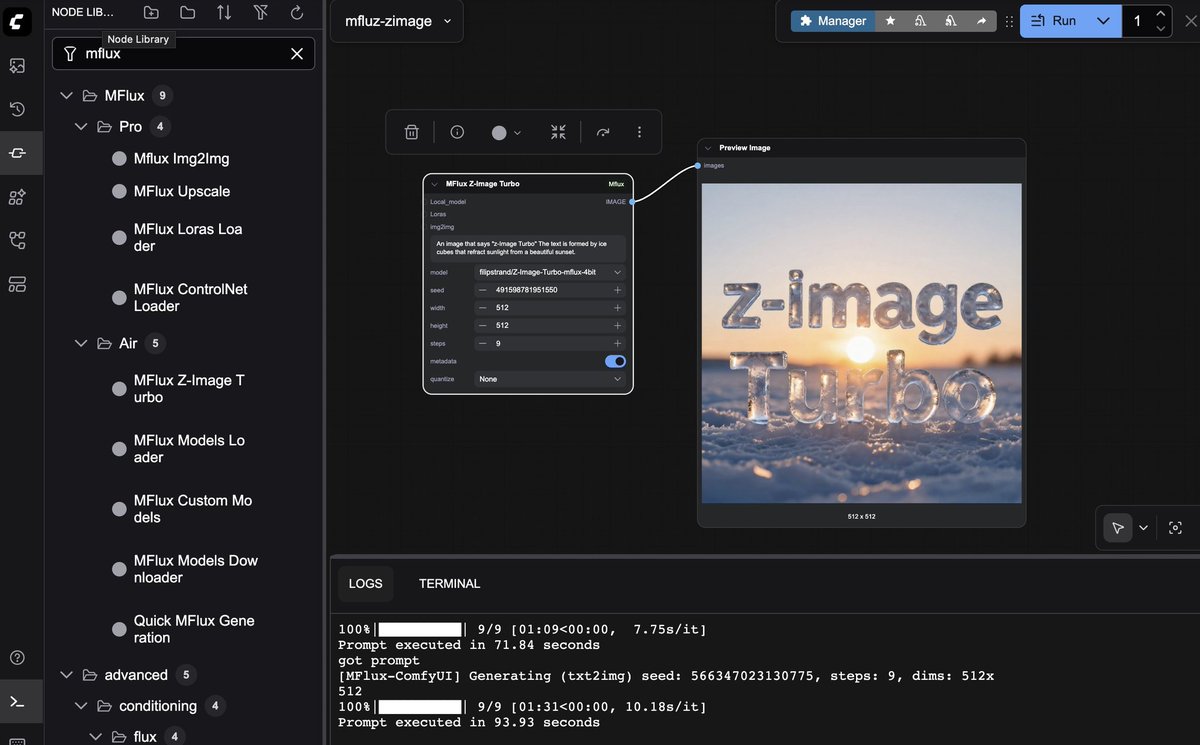Image resolution: width=1200 pixels, height=745 pixels.
Task: Click the prompt text box on node
Action: click(528, 248)
